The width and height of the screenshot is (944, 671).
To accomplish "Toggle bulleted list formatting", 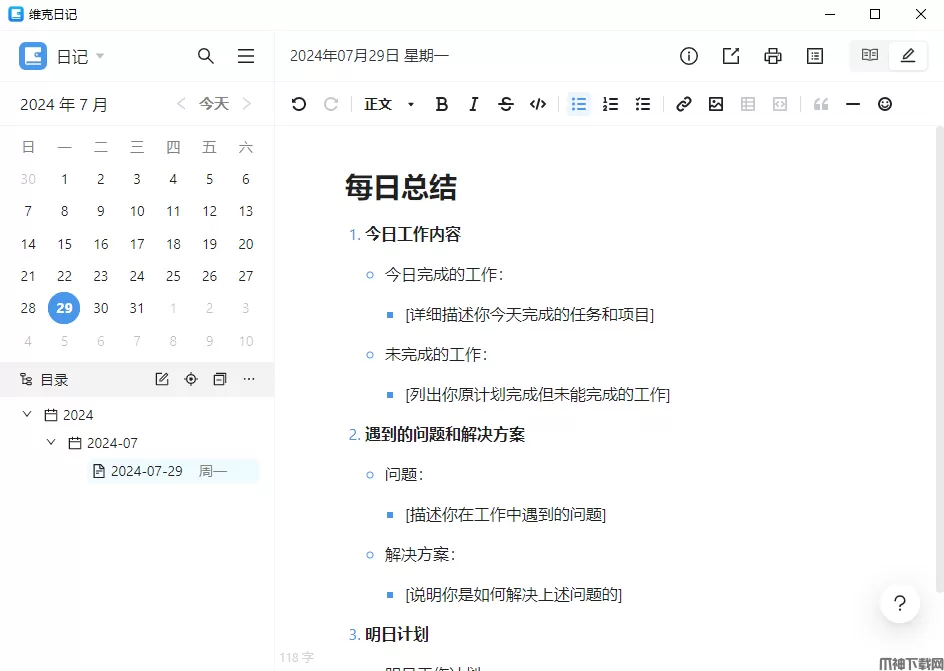I will click(579, 104).
